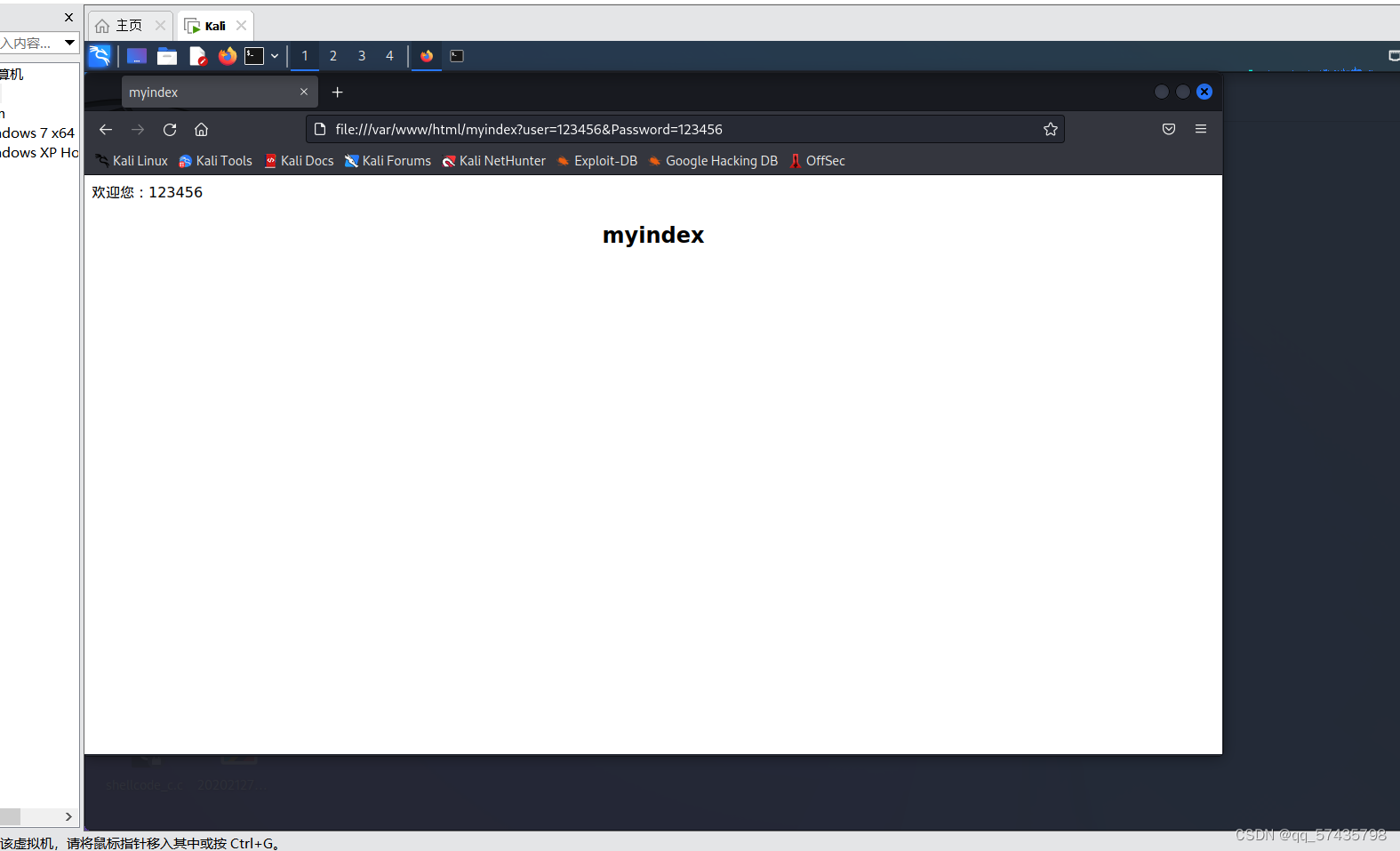Screen dimensions: 1400x851
Task: Click the welcome text 欢迎您：123456
Action: click(147, 192)
